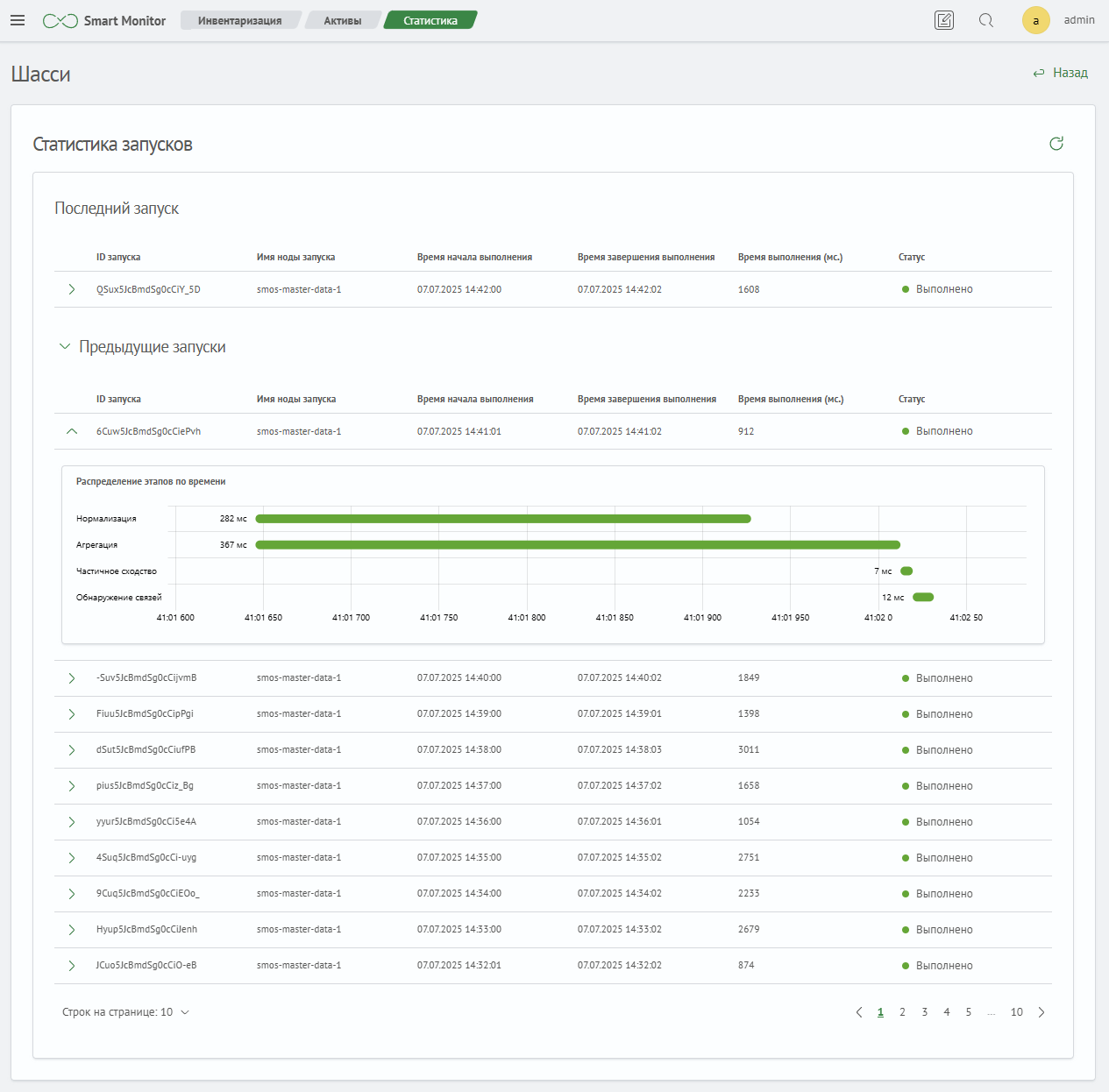Go to previous pagination page arrow
Image resolution: width=1109 pixels, height=1092 pixels.
[859, 1012]
